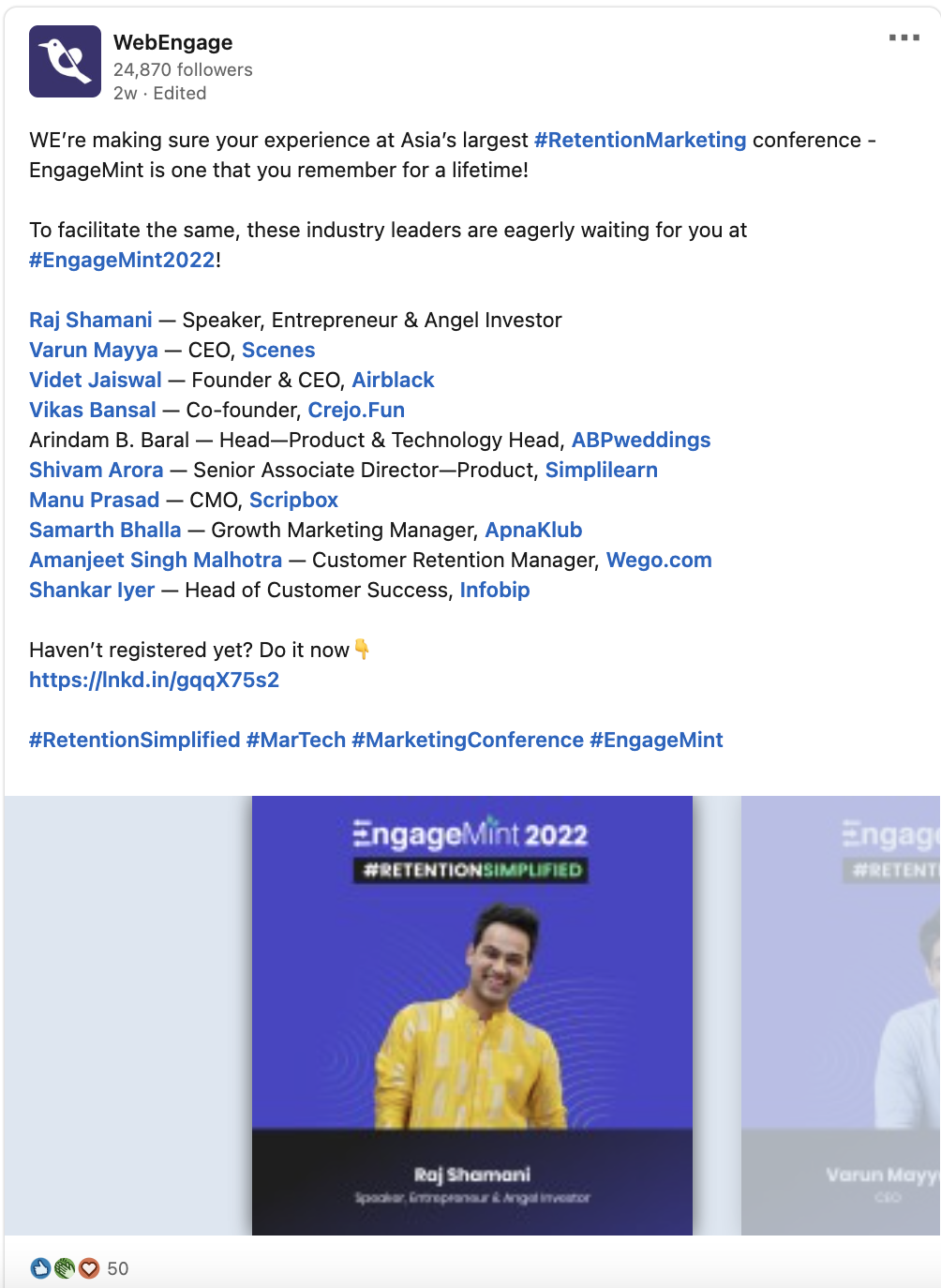This screenshot has height=1288, width=941.
Task: Follow the #RetentionMarketing hashtag
Action: (640, 140)
